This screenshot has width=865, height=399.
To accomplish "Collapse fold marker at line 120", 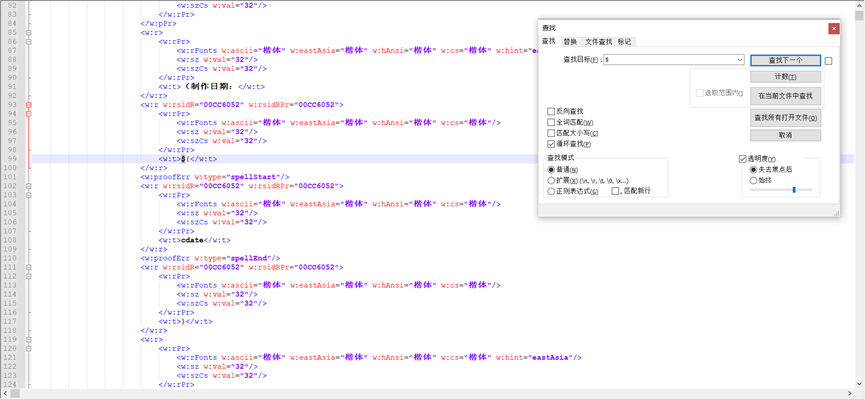I will [29, 348].
